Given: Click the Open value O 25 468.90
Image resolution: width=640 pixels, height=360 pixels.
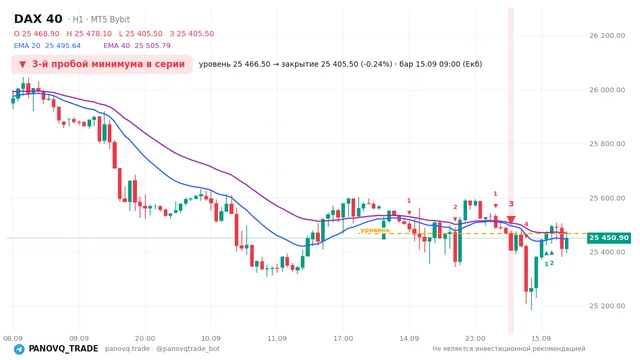Looking at the screenshot, I should click(36, 33).
